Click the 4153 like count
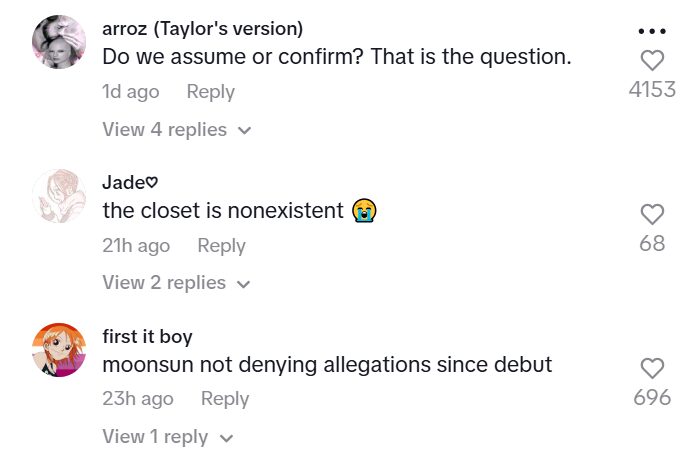Screen dimensions: 700x464 (x=652, y=90)
